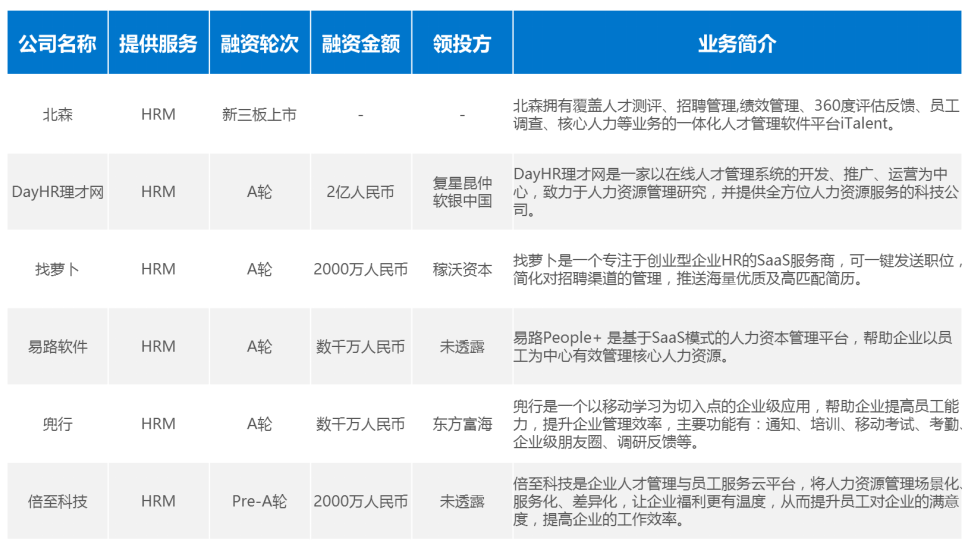Click HRM in the 倍至科技 row
971x550 pixels.
pos(159,502)
